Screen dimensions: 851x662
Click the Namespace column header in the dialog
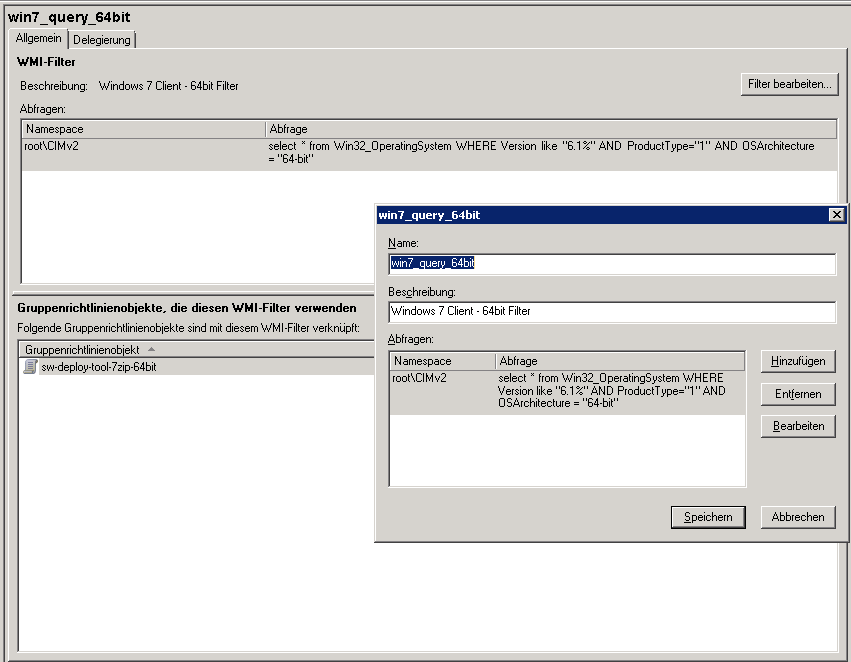pyautogui.click(x=440, y=360)
